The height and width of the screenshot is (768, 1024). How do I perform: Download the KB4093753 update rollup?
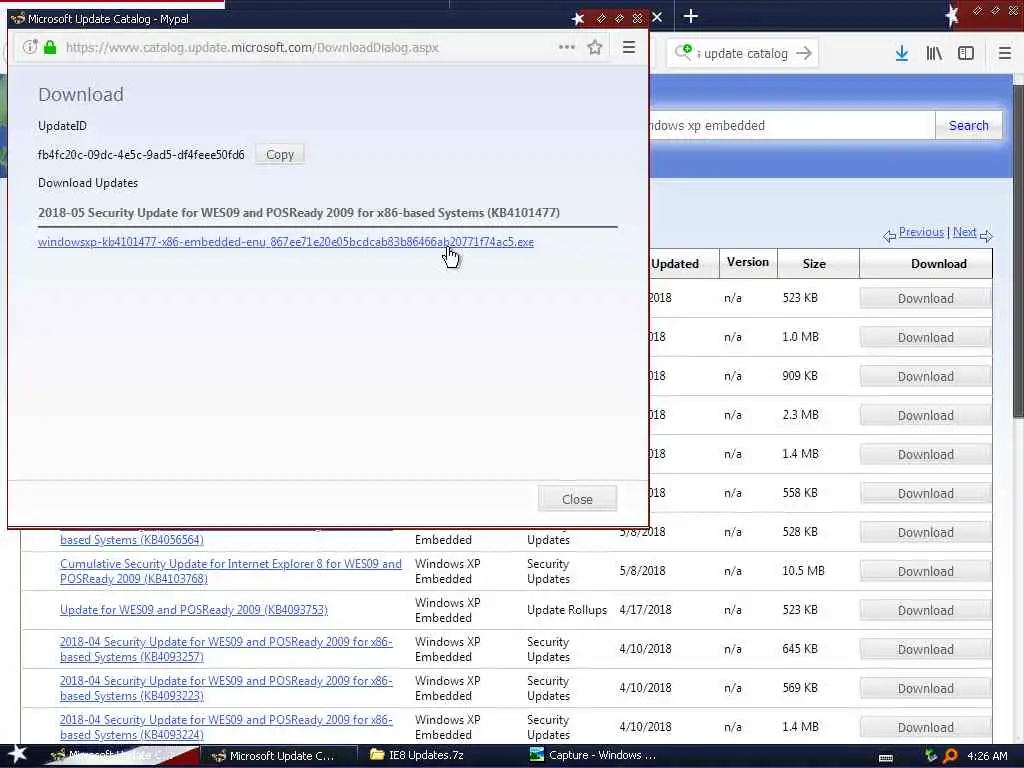click(x=925, y=611)
